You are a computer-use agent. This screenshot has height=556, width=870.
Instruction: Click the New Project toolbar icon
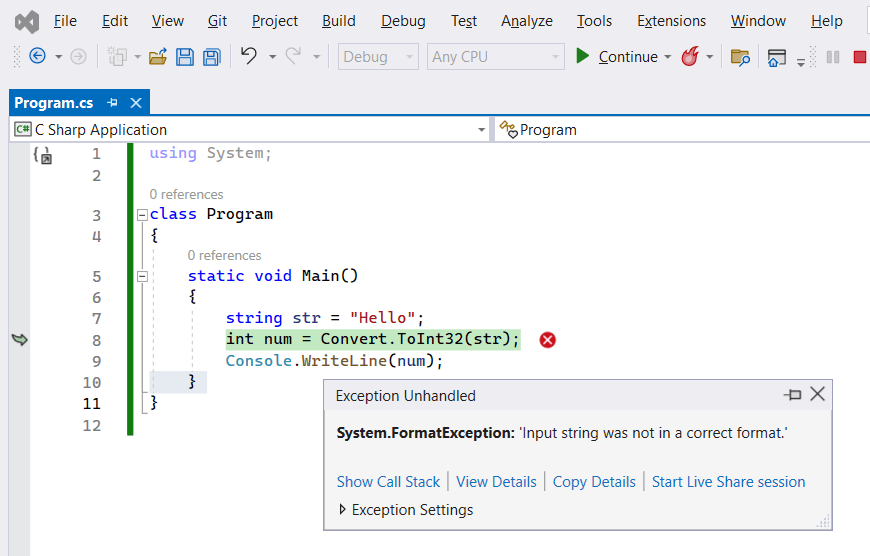[x=117, y=57]
